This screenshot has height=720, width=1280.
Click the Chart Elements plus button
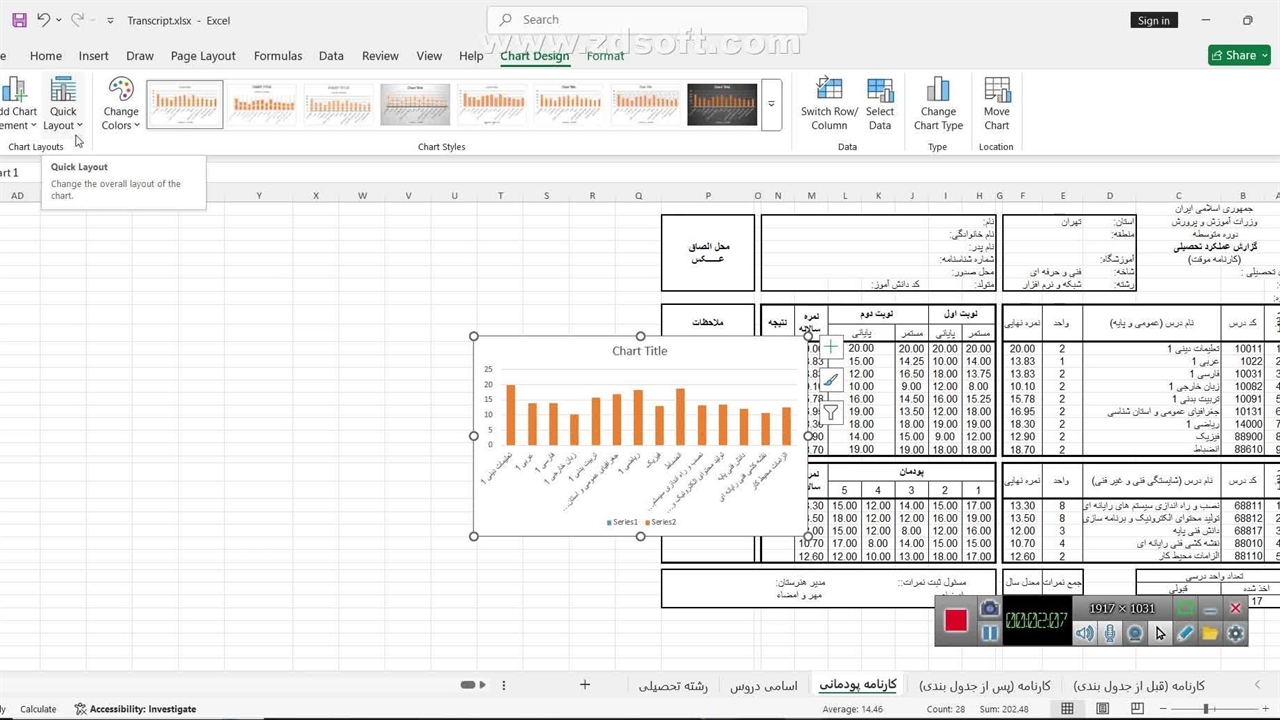point(830,348)
